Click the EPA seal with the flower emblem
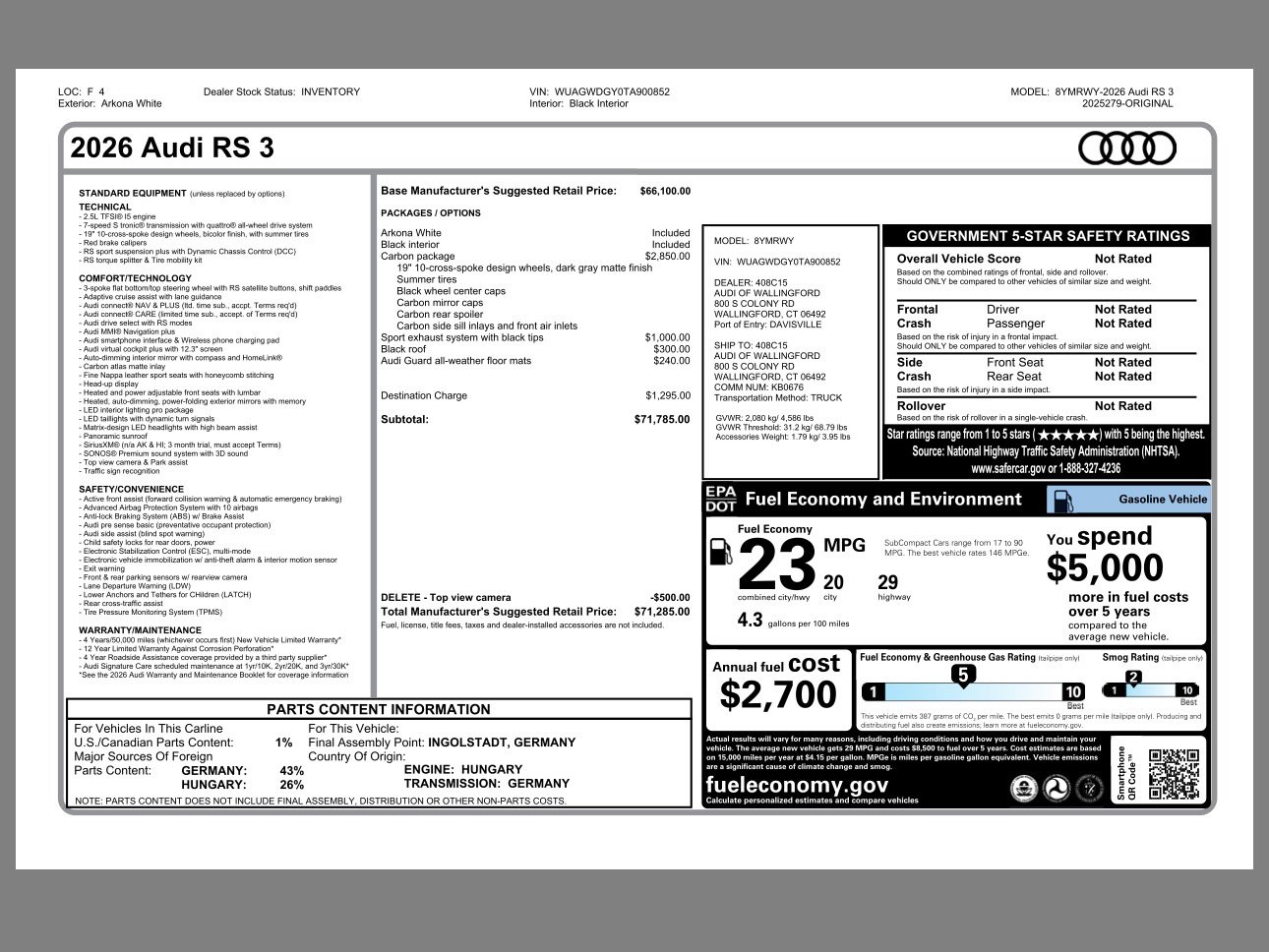The height and width of the screenshot is (952, 1269). tap(1024, 788)
